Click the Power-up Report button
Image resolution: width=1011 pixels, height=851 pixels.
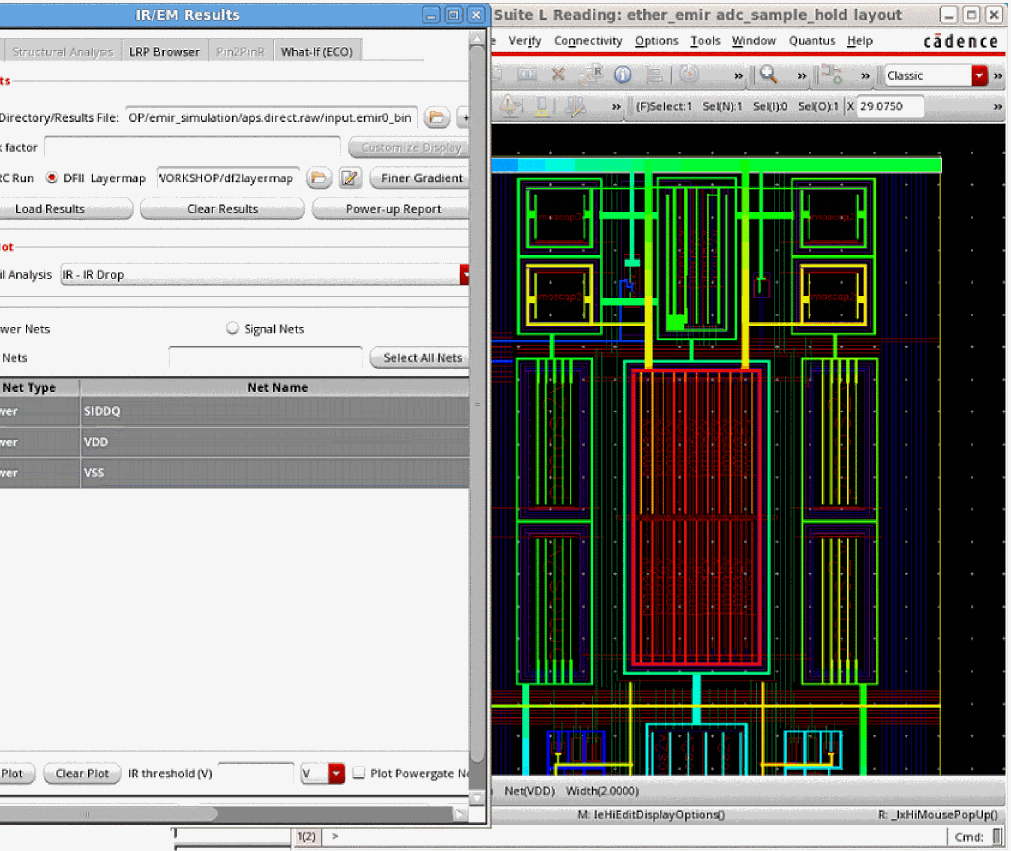point(393,209)
